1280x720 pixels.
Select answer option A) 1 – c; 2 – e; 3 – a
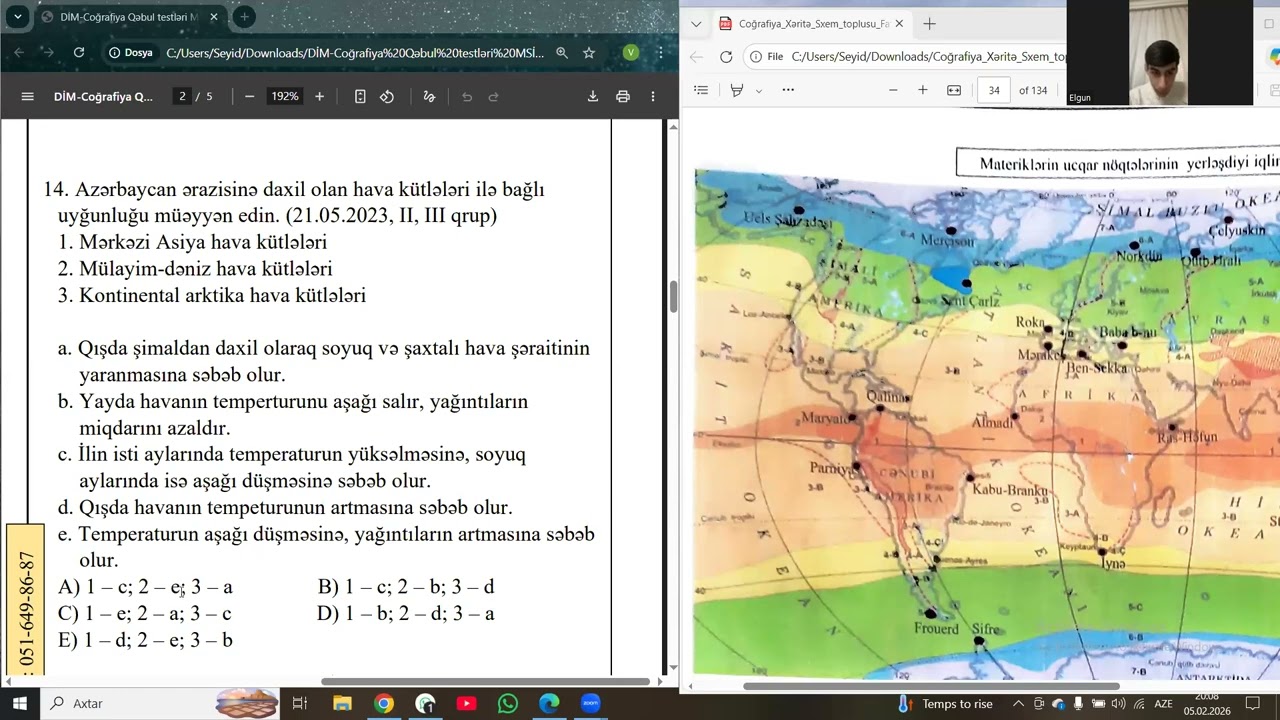145,587
